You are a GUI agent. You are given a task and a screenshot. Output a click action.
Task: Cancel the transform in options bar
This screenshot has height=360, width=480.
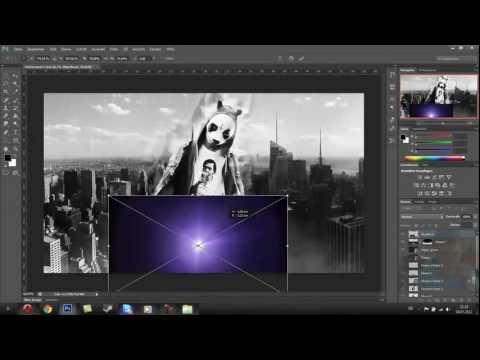tap(291, 59)
